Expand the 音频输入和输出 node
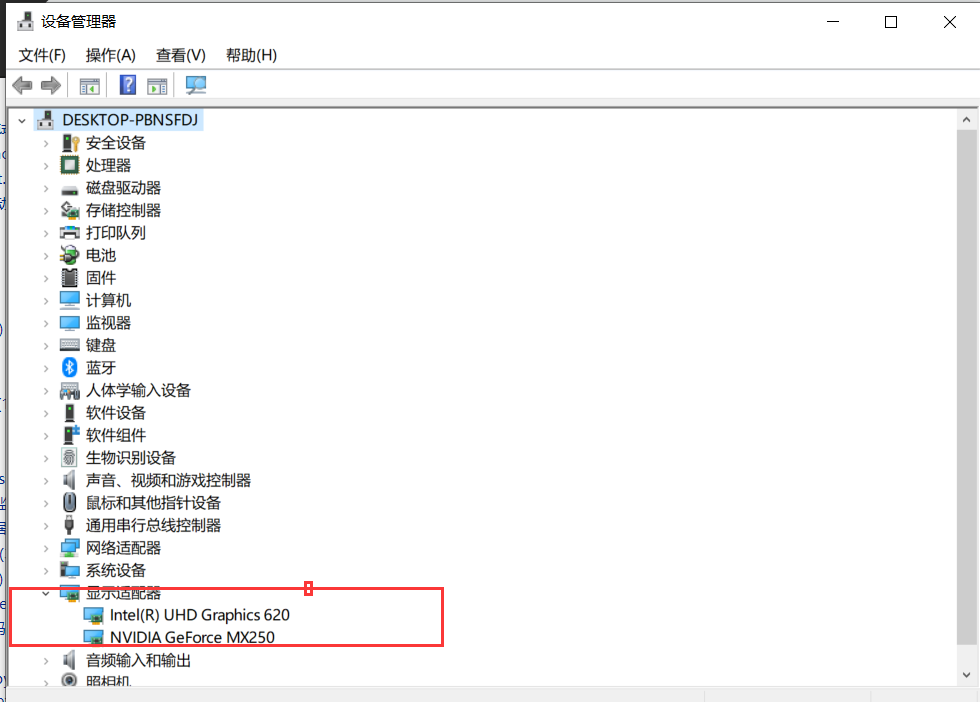The width and height of the screenshot is (980, 702). click(46, 661)
